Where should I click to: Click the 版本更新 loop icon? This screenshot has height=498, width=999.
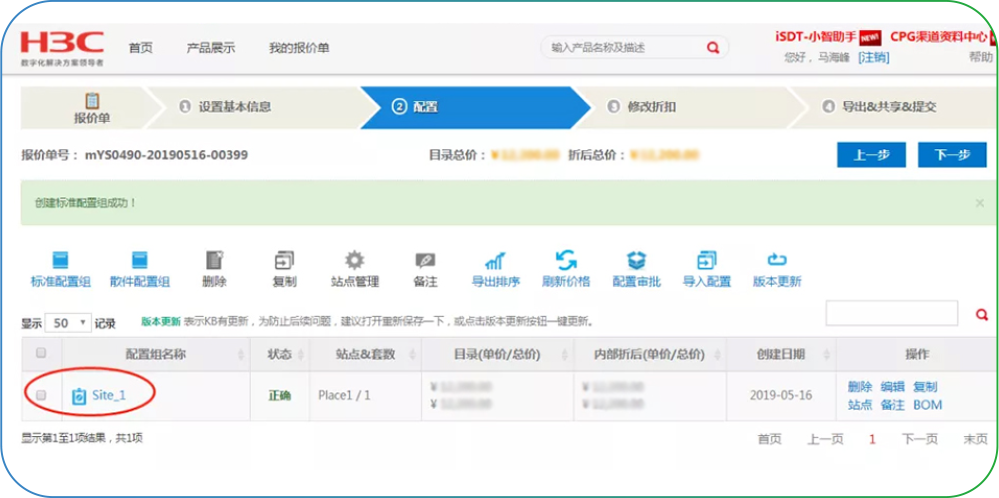[777, 260]
